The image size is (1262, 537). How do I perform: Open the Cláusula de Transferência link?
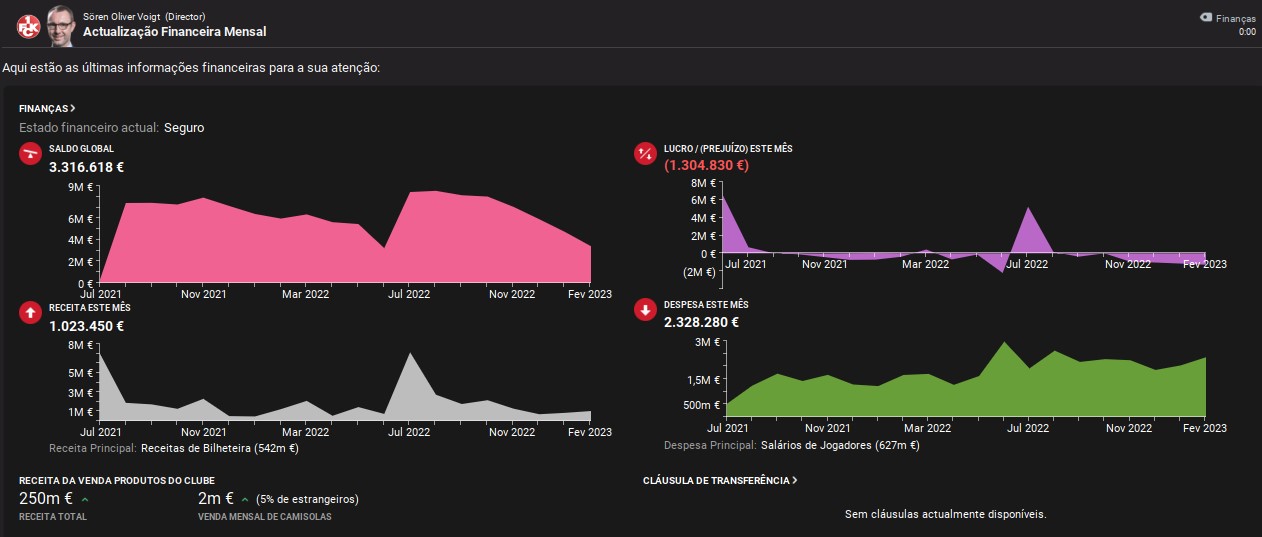coord(720,480)
